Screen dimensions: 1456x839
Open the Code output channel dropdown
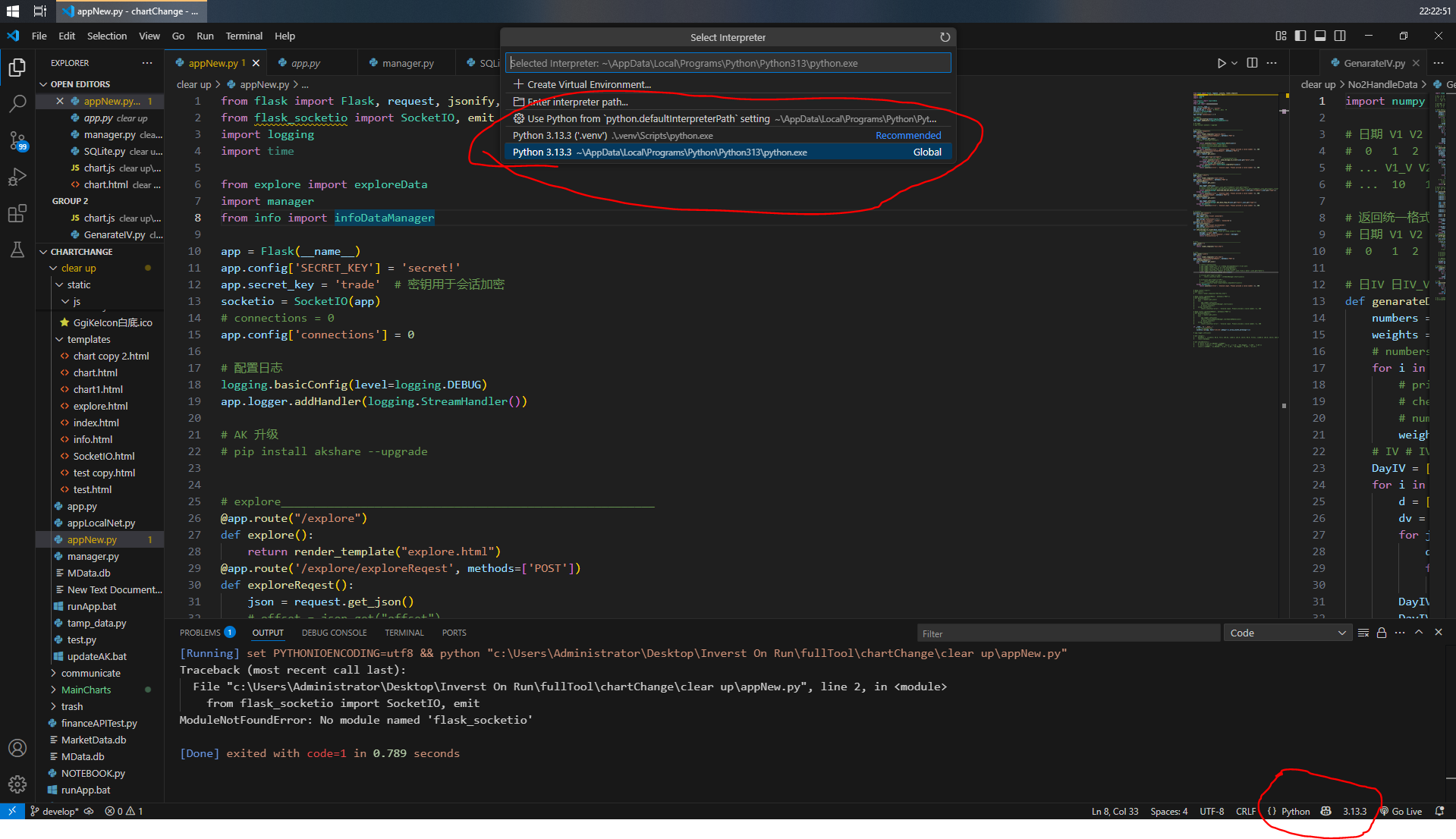pyautogui.click(x=1288, y=633)
